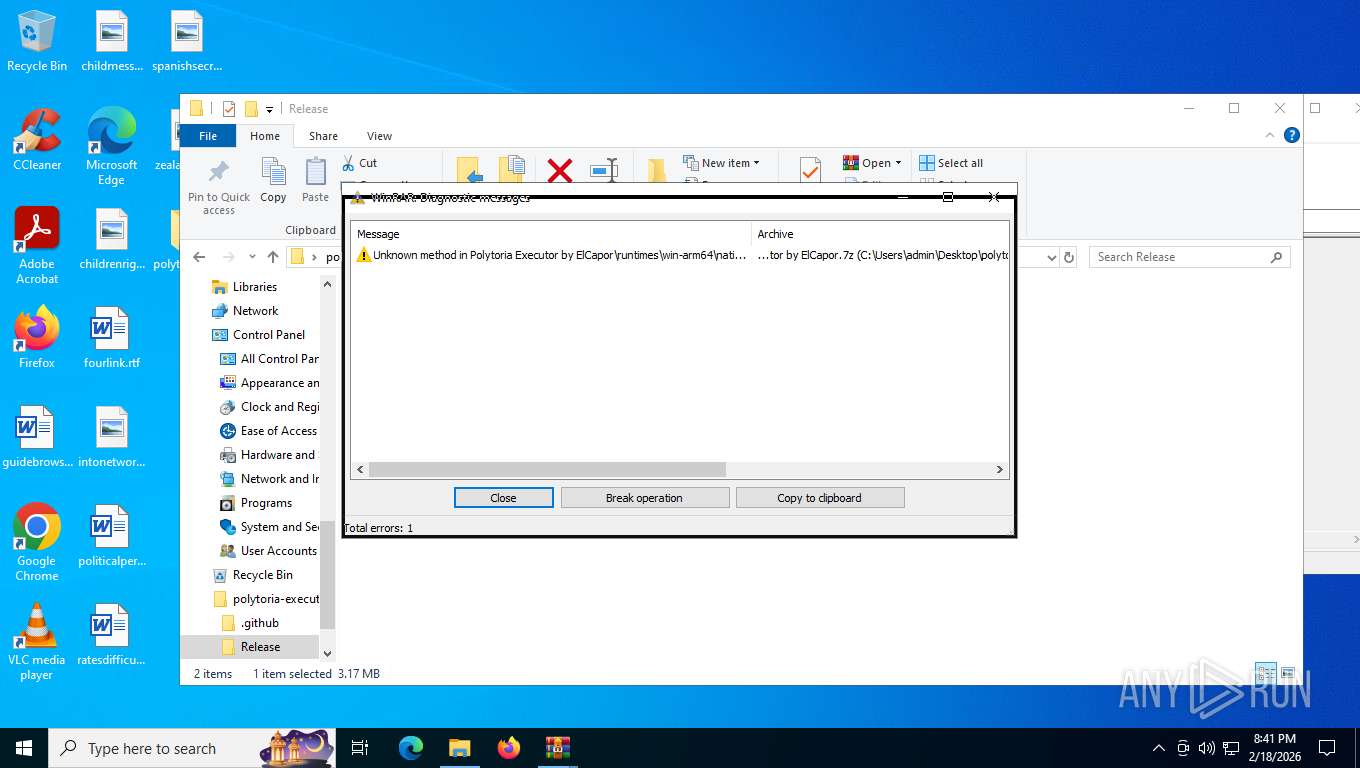Open WinRAR from the taskbar

[x=557, y=748]
